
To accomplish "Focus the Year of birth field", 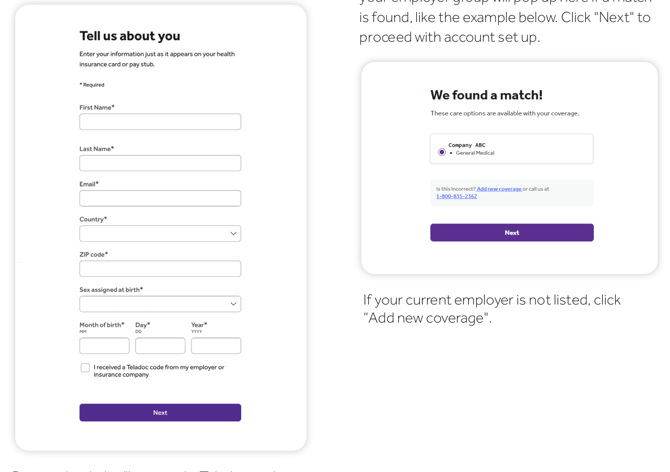I will point(216,346).
